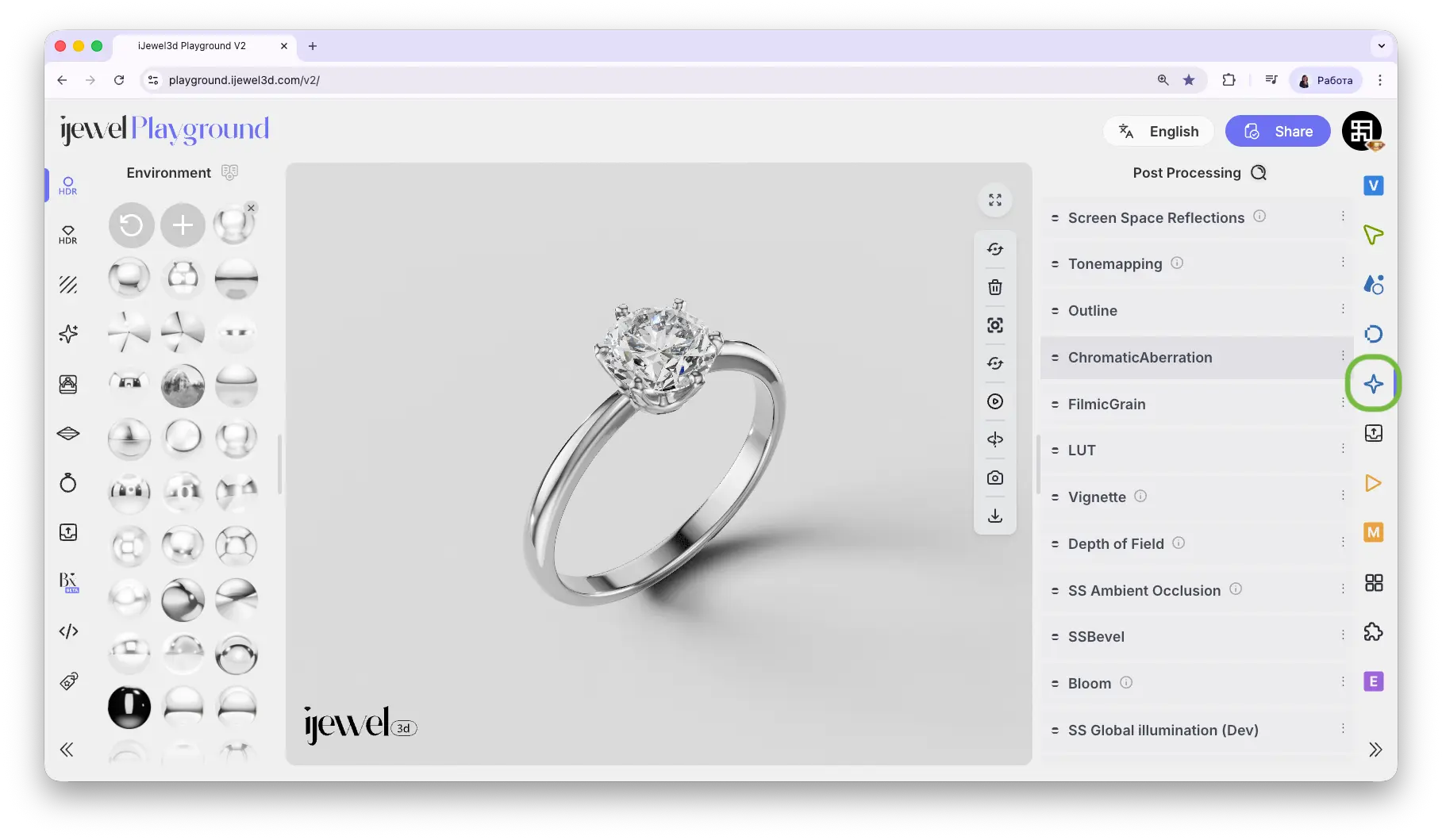Open the gem HDR tab in left sidebar

[68, 235]
